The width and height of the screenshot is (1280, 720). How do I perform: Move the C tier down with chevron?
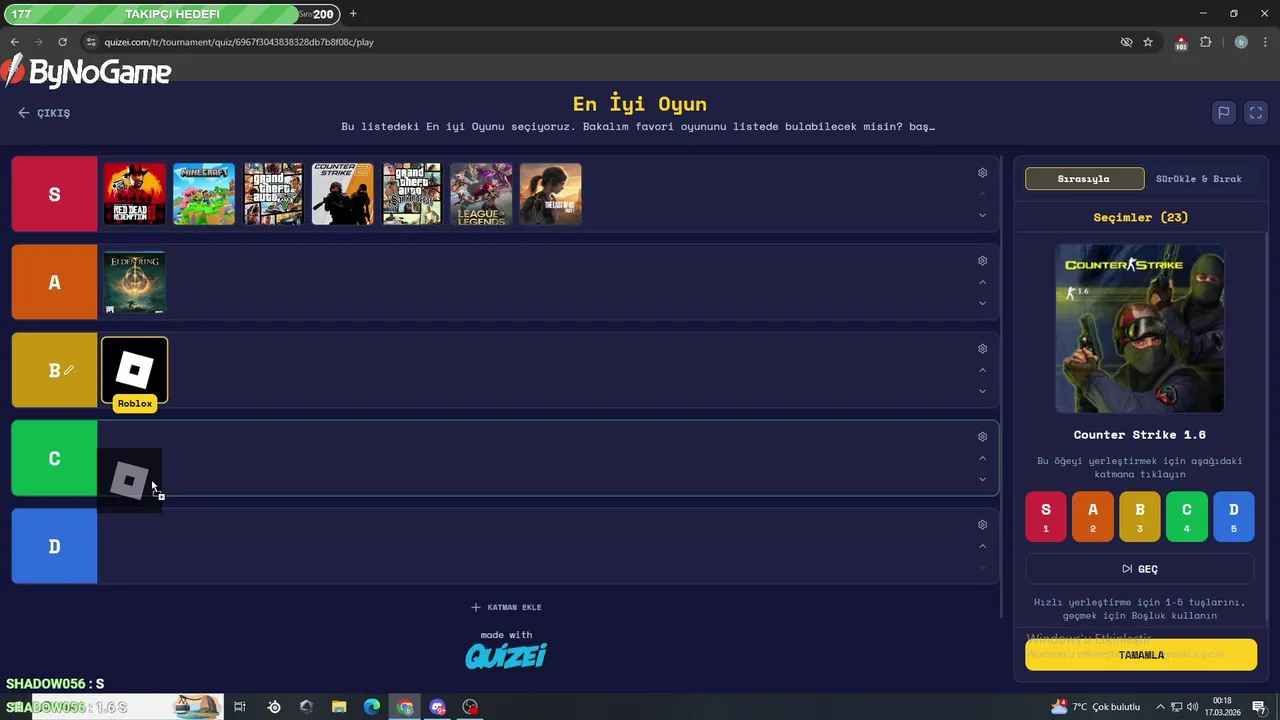pyautogui.click(x=982, y=479)
